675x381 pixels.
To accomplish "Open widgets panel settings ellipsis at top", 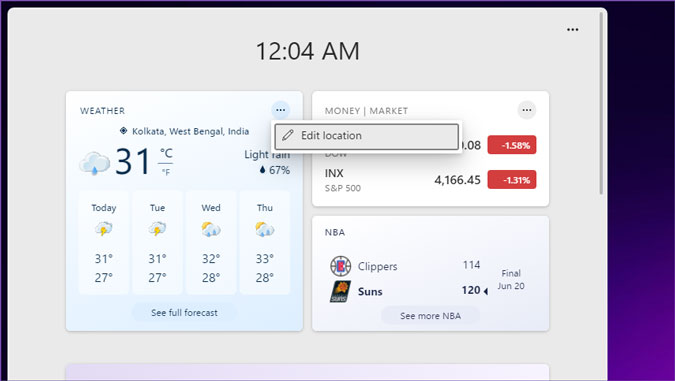I will tap(573, 30).
